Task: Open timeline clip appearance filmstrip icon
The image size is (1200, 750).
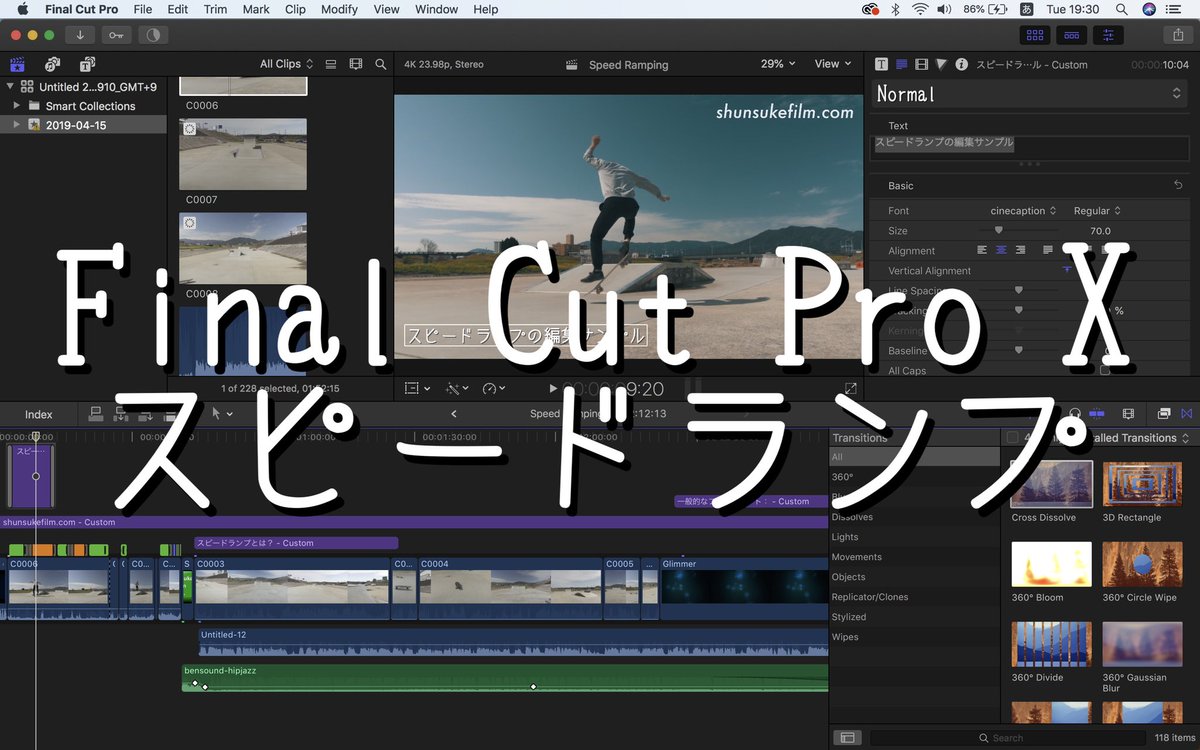Action: coord(1128,413)
